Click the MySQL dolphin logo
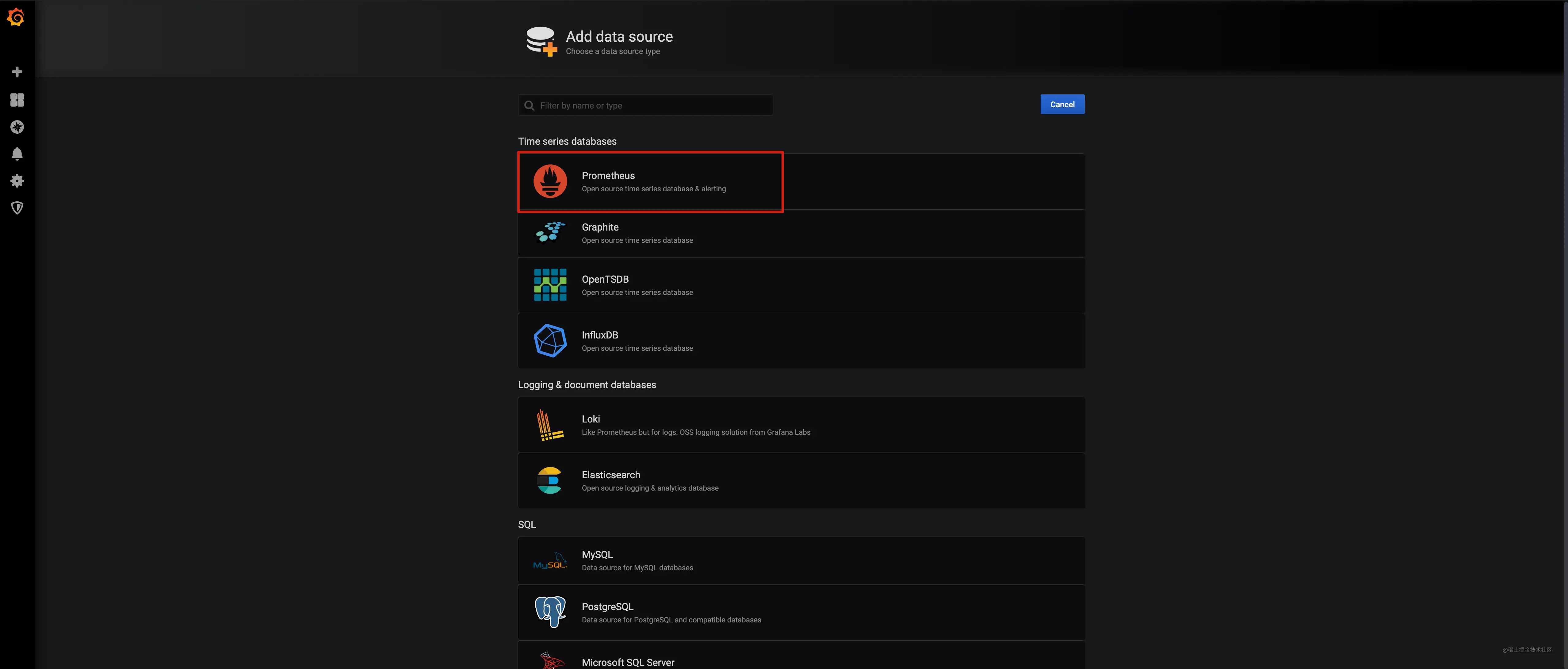1568x669 pixels. pos(550,561)
